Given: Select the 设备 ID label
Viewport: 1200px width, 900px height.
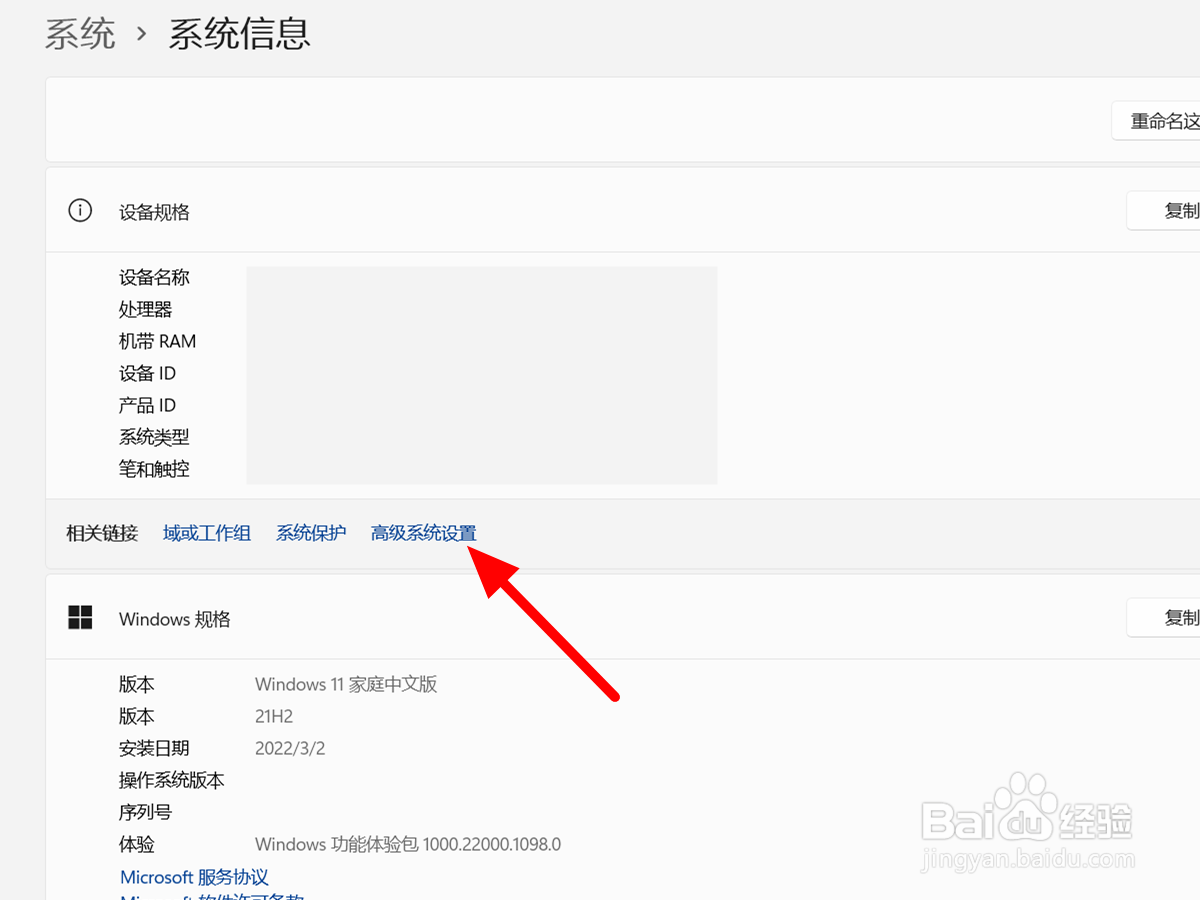Looking at the screenshot, I should tap(147, 373).
